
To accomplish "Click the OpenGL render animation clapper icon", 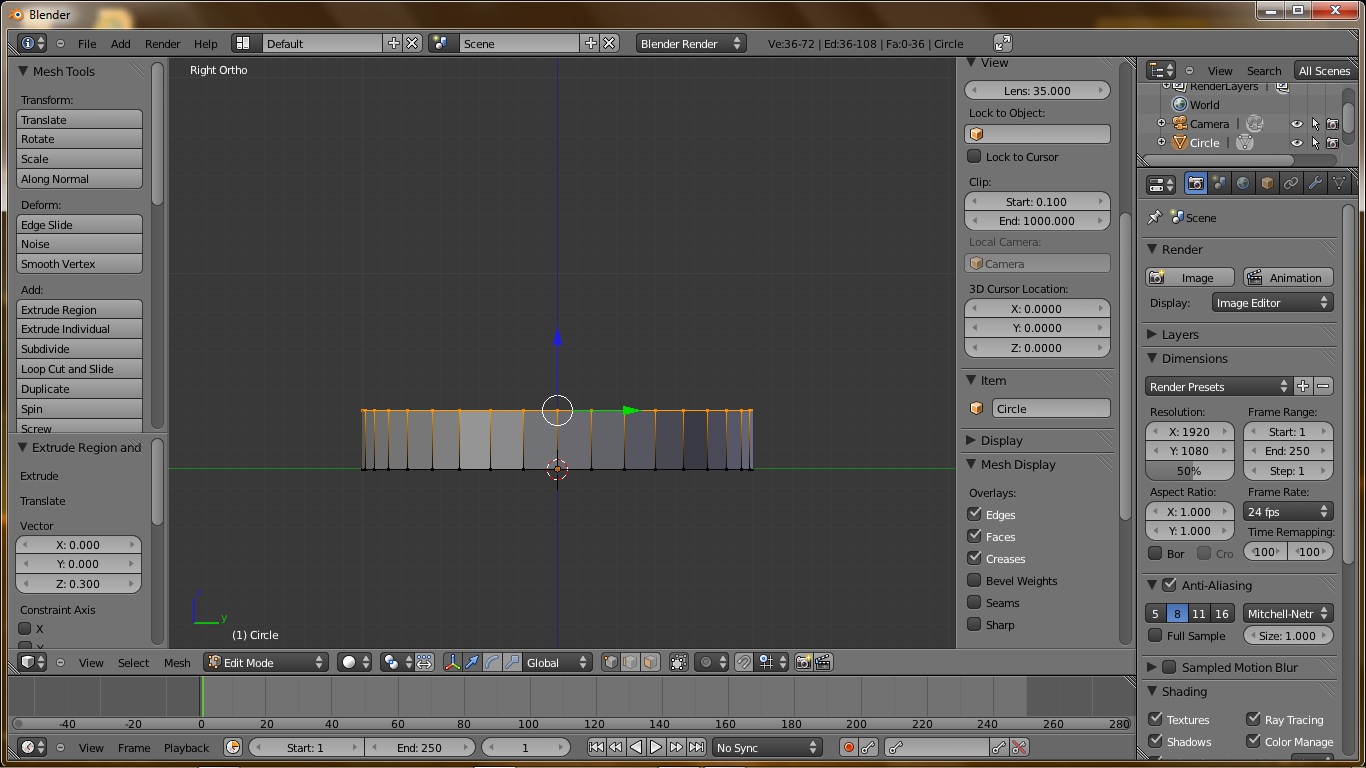I will 823,662.
